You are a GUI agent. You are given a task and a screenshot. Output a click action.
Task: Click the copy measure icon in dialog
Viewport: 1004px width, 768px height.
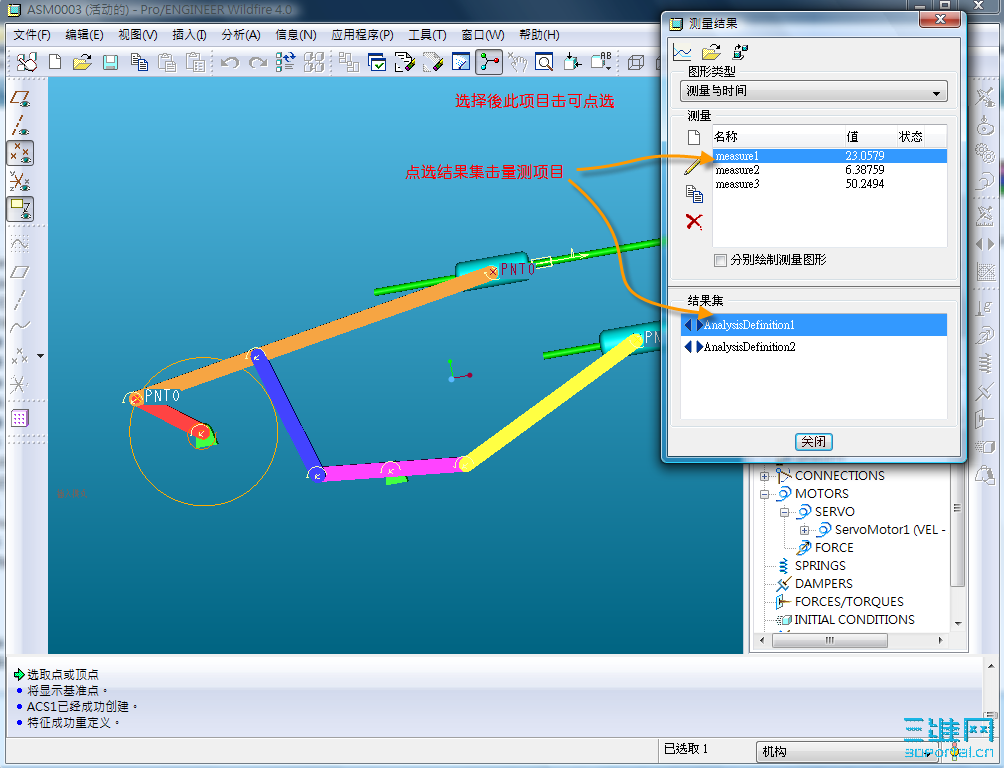pyautogui.click(x=694, y=193)
